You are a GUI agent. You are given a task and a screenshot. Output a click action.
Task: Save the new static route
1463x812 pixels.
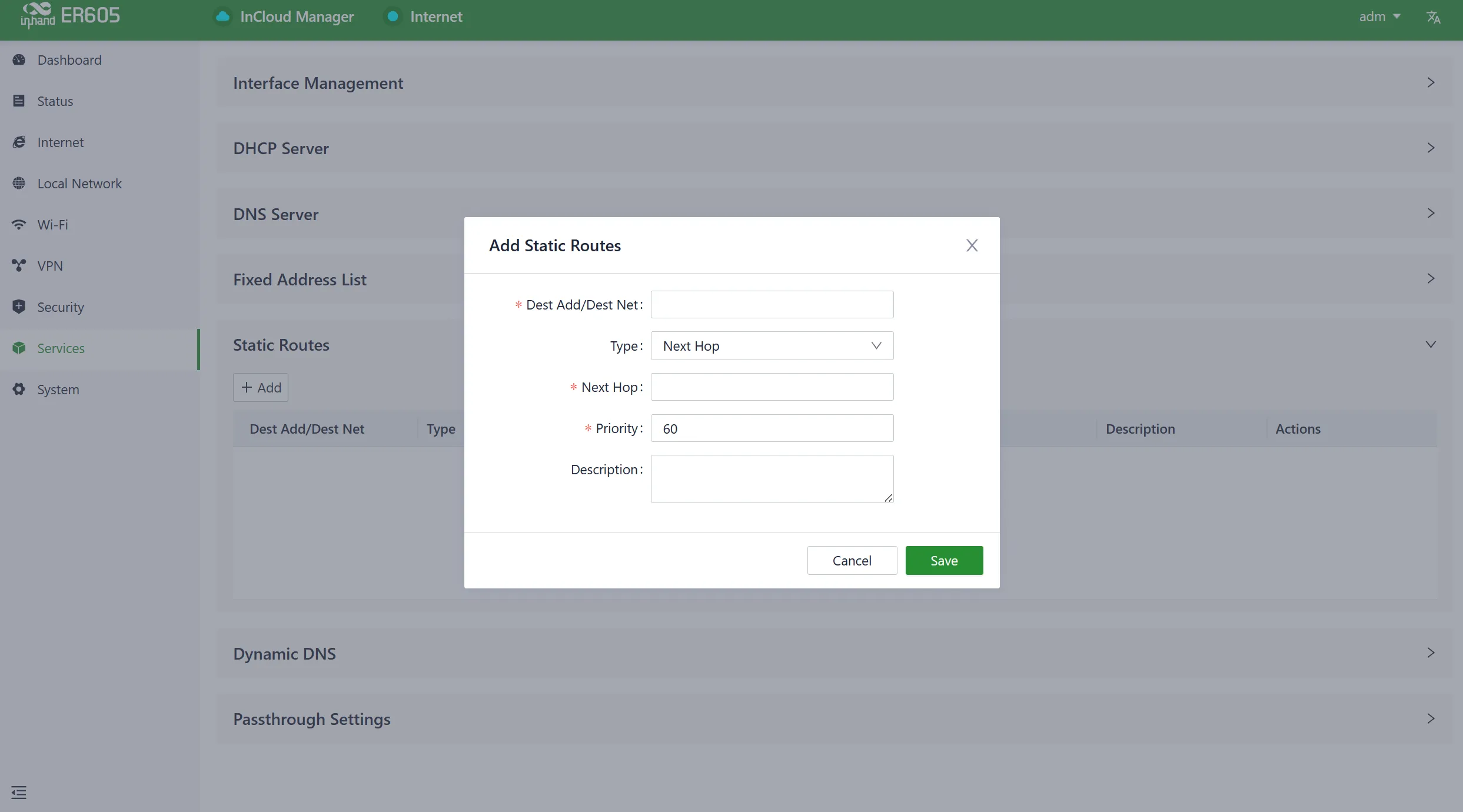944,561
